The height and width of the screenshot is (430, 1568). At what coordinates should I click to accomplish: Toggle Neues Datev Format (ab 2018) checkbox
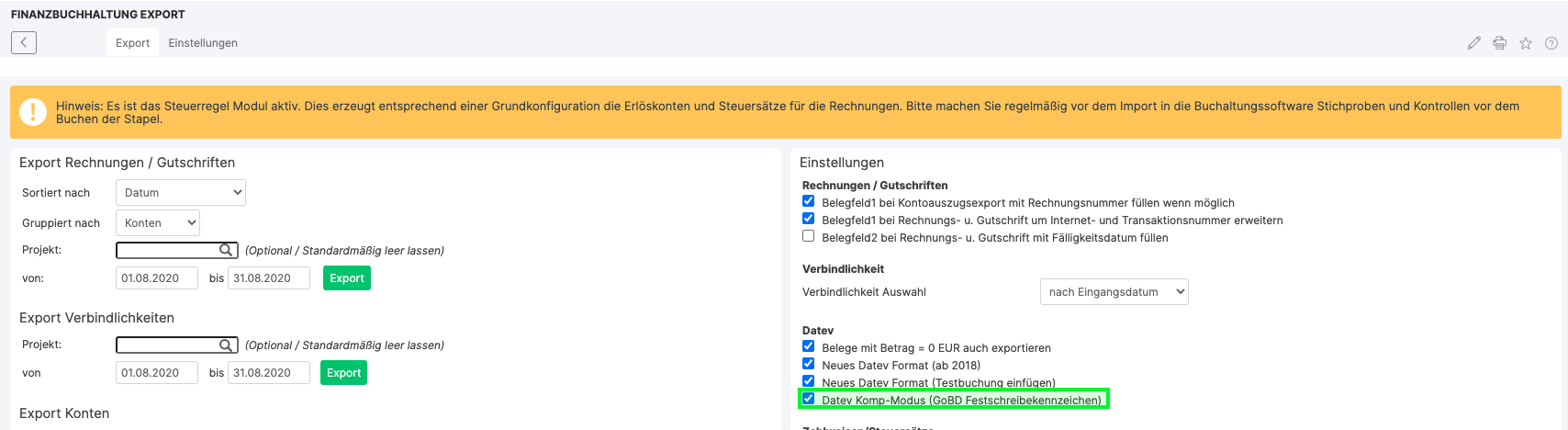[x=808, y=364]
